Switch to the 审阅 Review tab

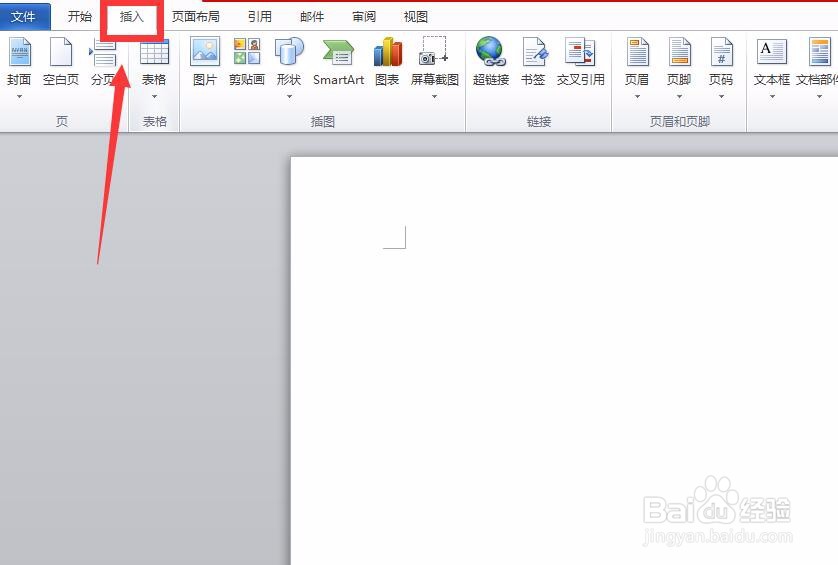[364, 17]
